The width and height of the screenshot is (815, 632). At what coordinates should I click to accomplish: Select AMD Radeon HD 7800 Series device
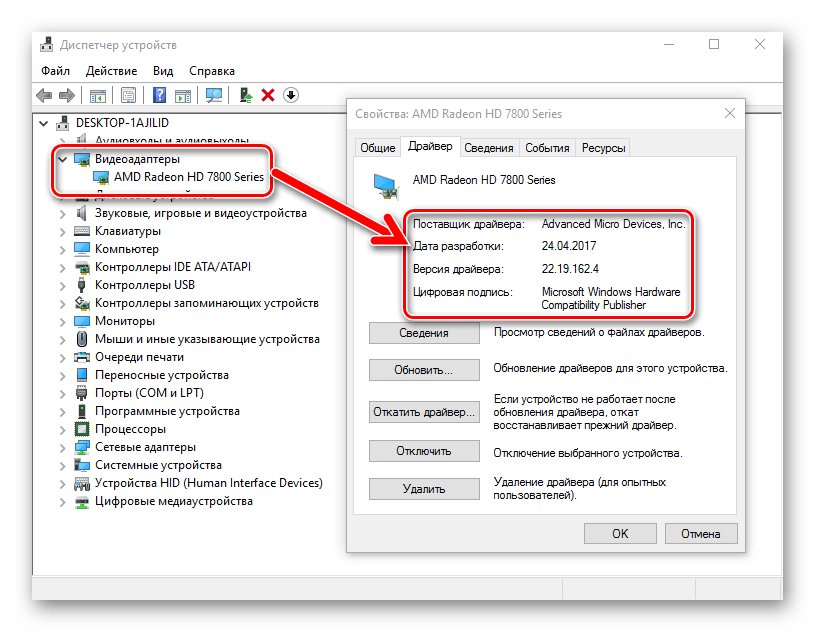pos(188,177)
